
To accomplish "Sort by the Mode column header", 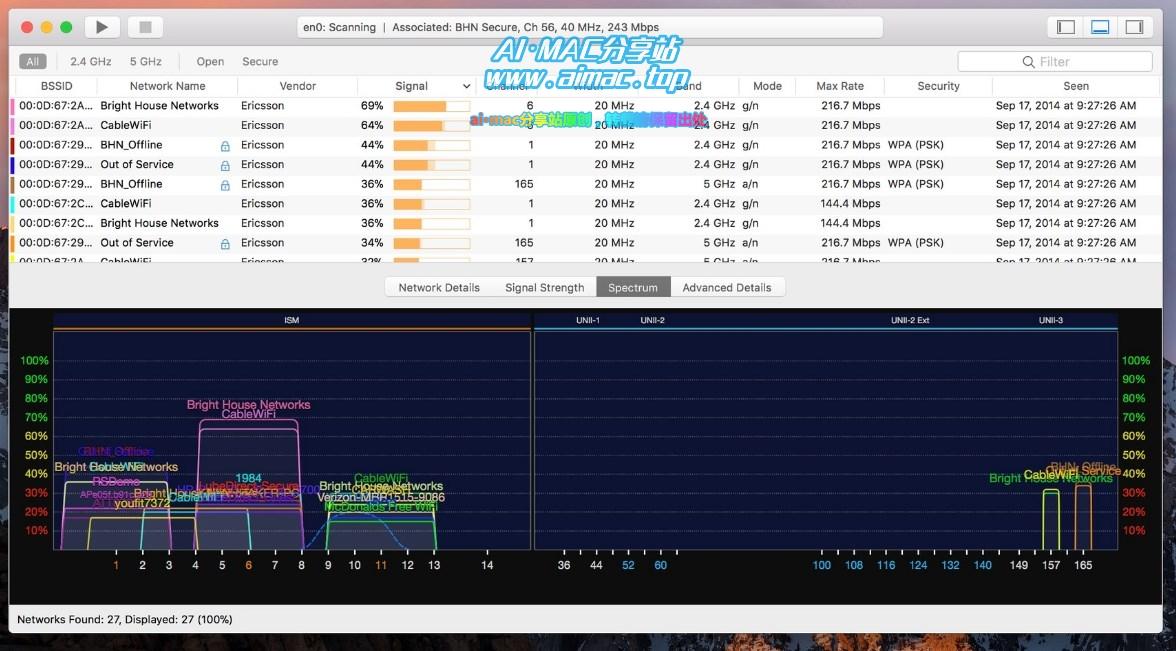I will [767, 86].
